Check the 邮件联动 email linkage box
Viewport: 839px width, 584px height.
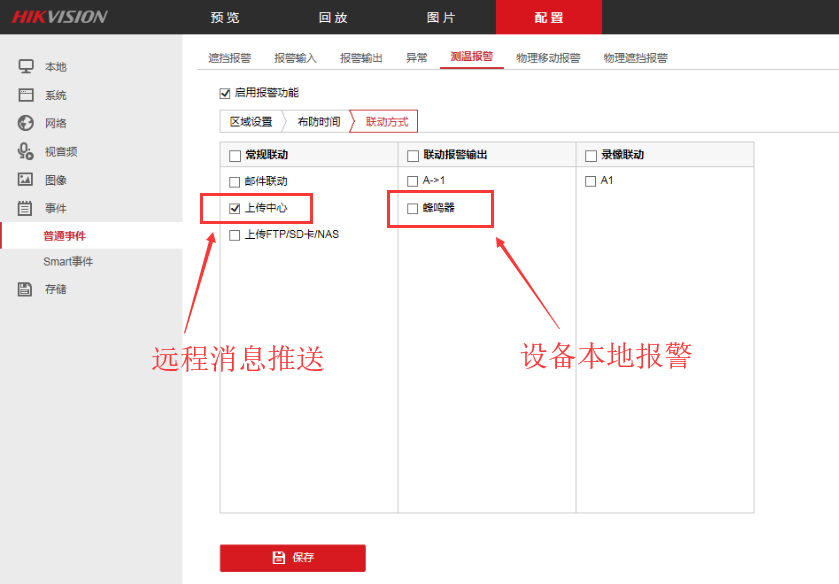235,181
